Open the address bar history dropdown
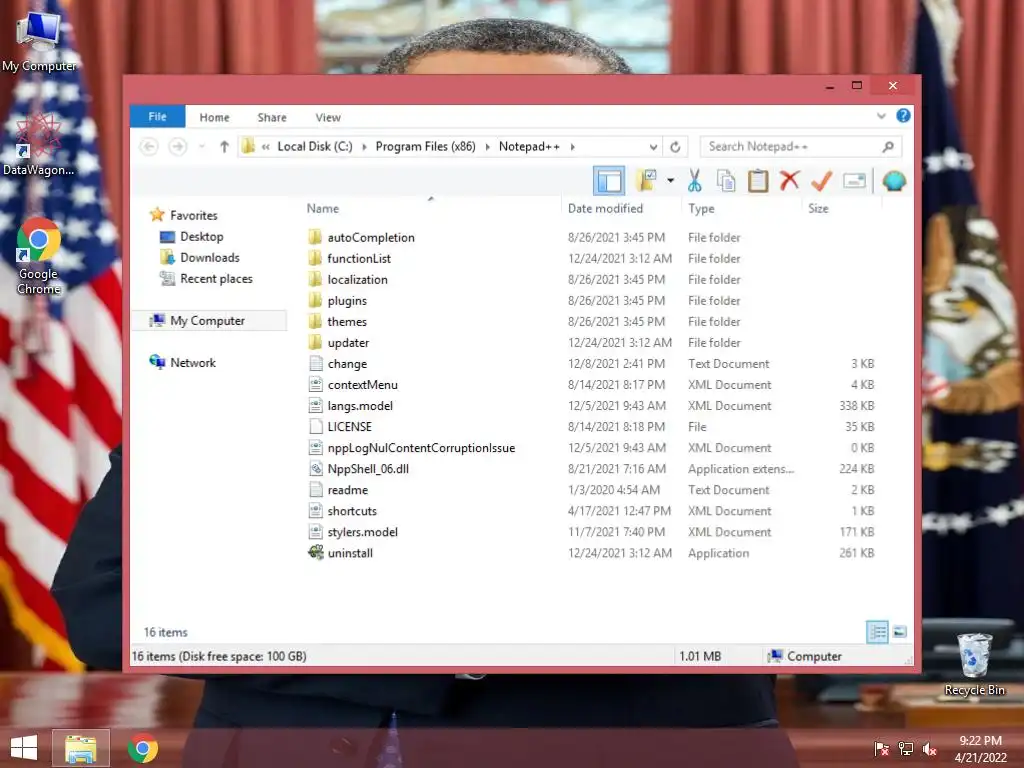The width and height of the screenshot is (1024, 768). pyautogui.click(x=653, y=147)
